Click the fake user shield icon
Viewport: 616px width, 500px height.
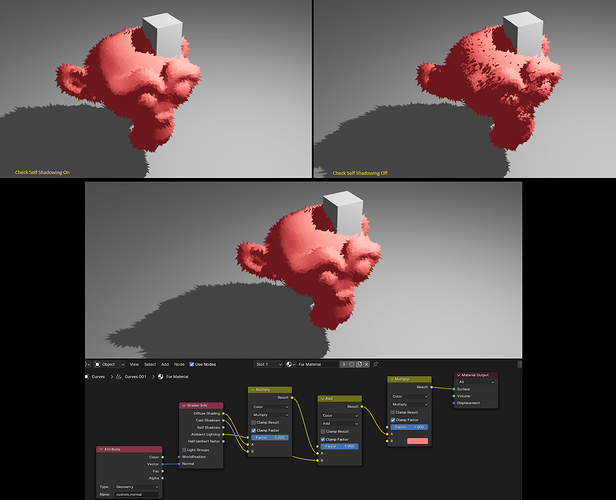pyautogui.click(x=352, y=364)
